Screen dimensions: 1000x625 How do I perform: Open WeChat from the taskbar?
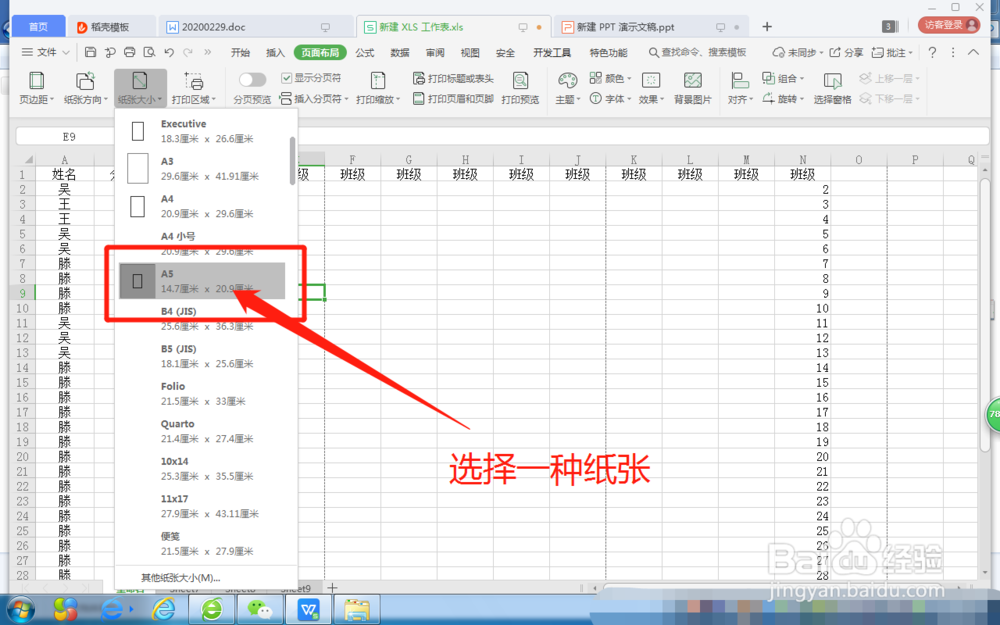[260, 610]
